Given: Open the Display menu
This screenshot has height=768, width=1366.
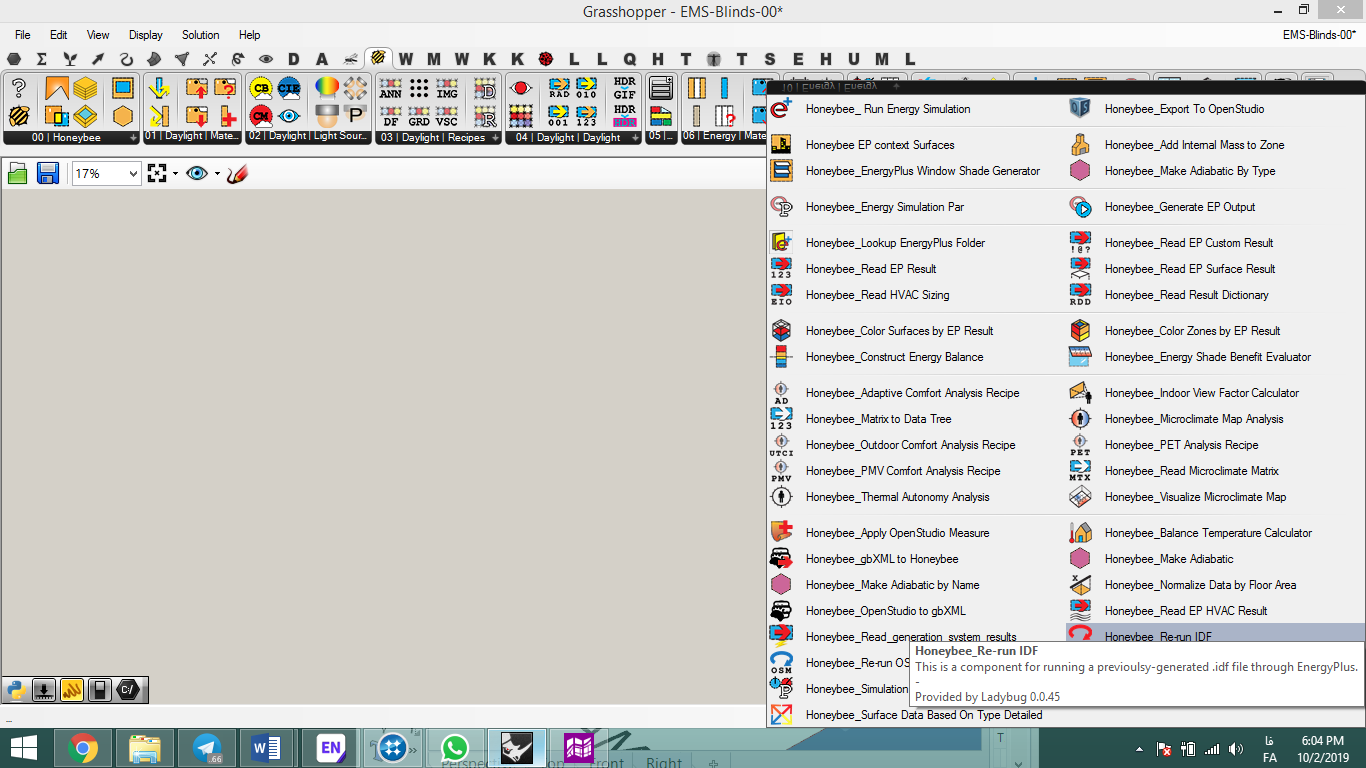Looking at the screenshot, I should [146, 34].
